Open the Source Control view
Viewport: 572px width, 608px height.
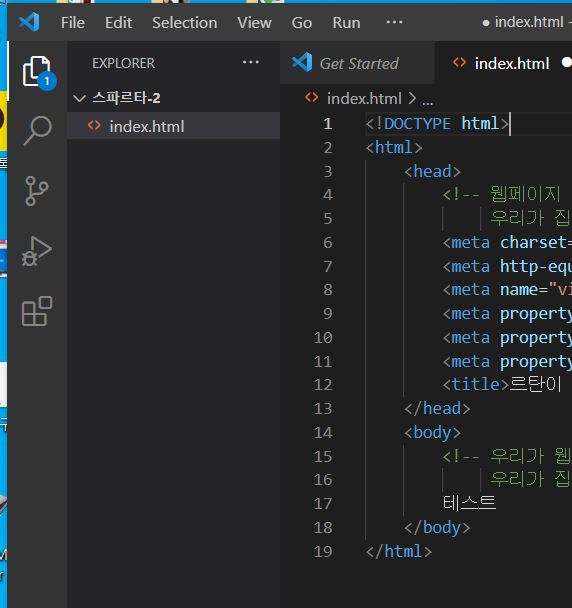pyautogui.click(x=37, y=191)
